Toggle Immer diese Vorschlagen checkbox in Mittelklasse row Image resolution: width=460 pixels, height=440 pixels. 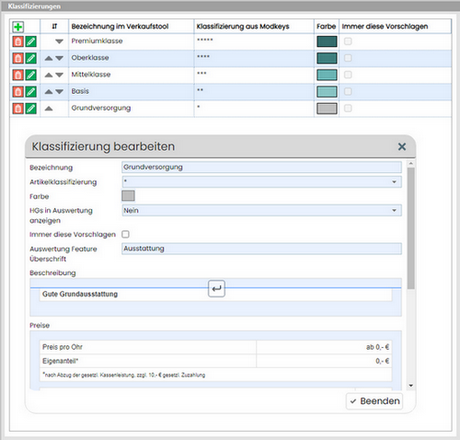[348, 75]
